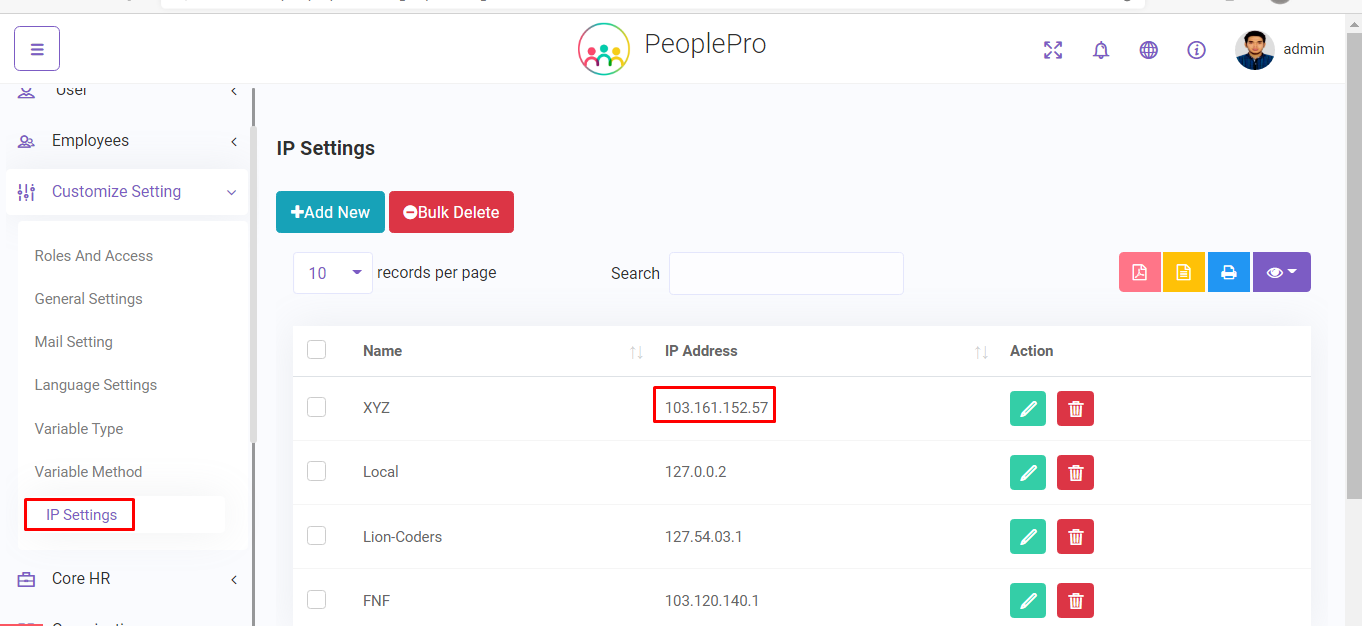The height and width of the screenshot is (626, 1362).
Task: Open the column visibility dropdown
Action: (x=1281, y=272)
